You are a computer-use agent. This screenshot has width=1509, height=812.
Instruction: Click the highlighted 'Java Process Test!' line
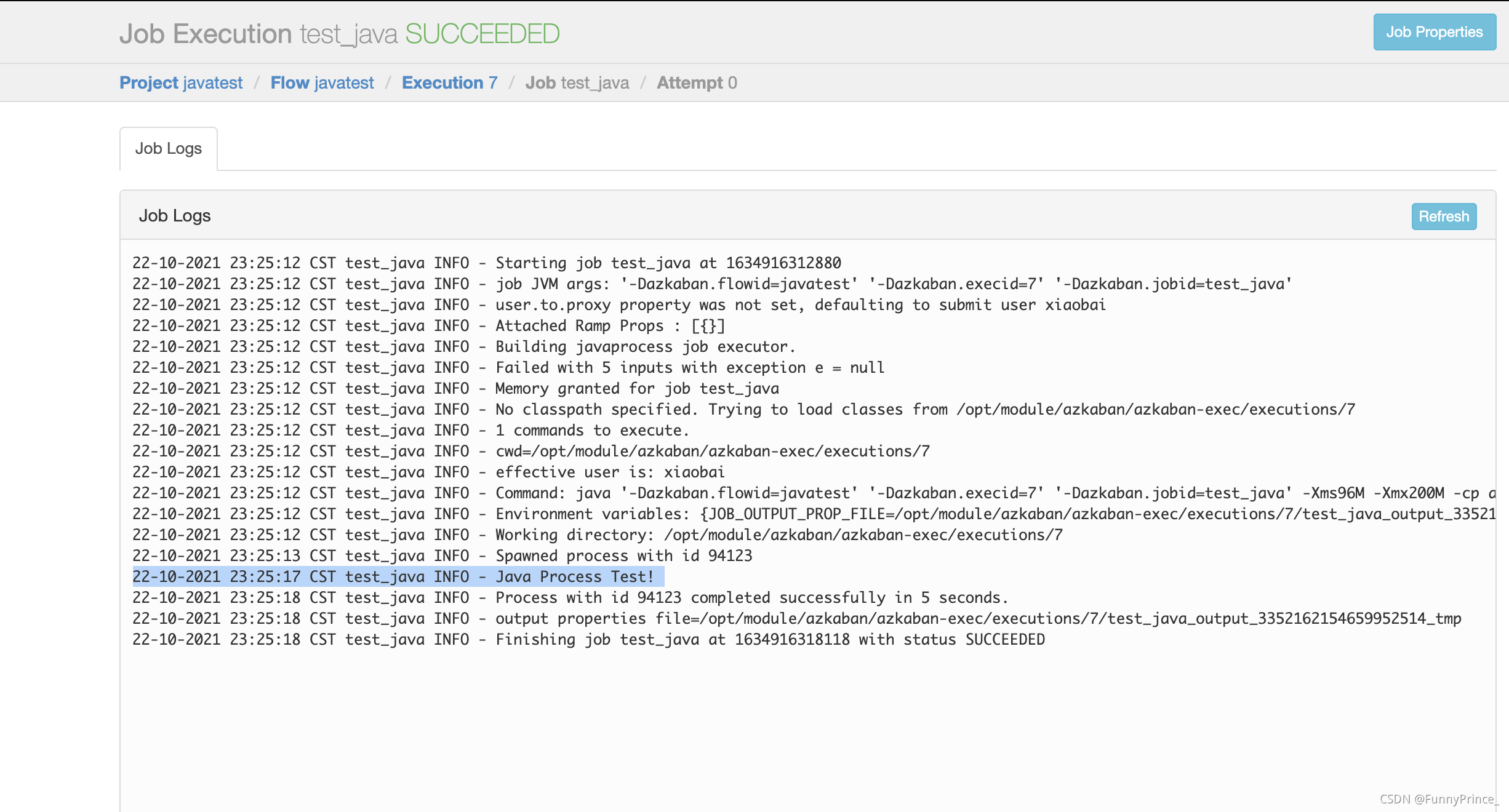[398, 577]
